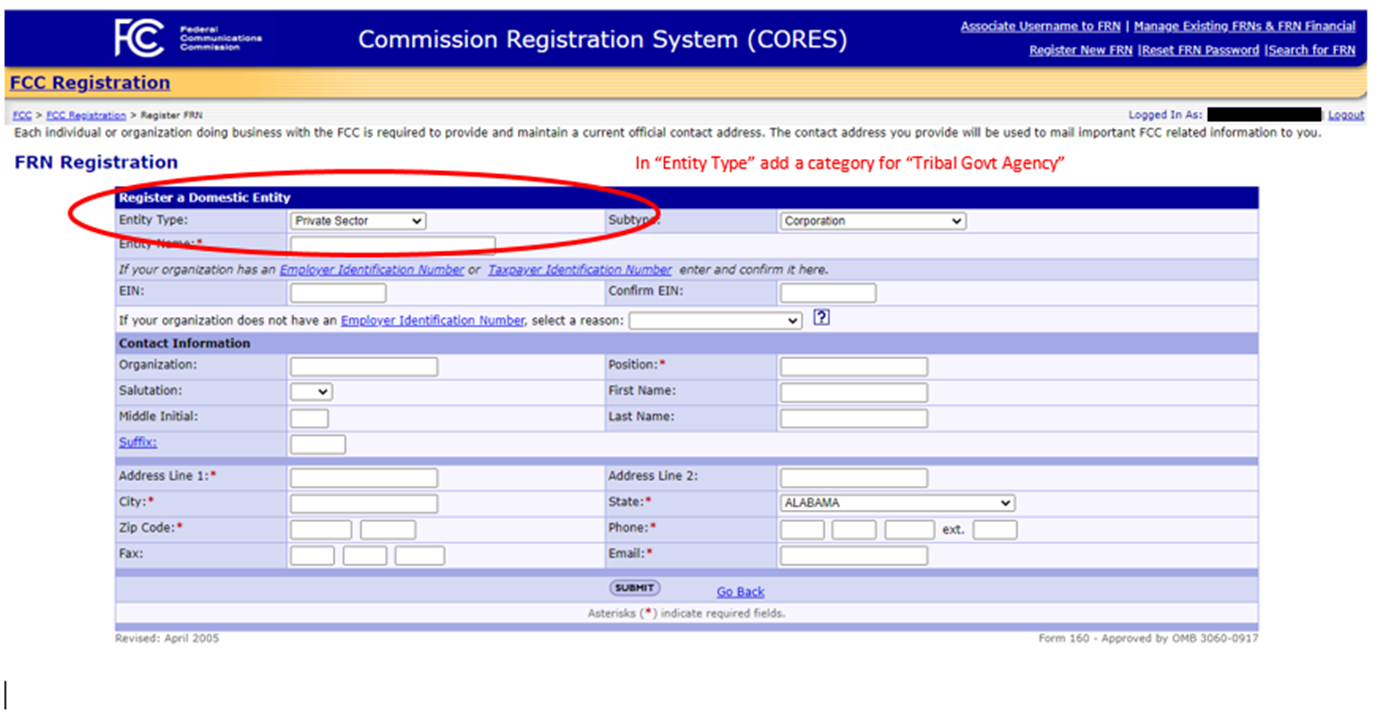This screenshot has width=1377, height=719.
Task: Open Search for FRN link
Action: tap(1312, 51)
